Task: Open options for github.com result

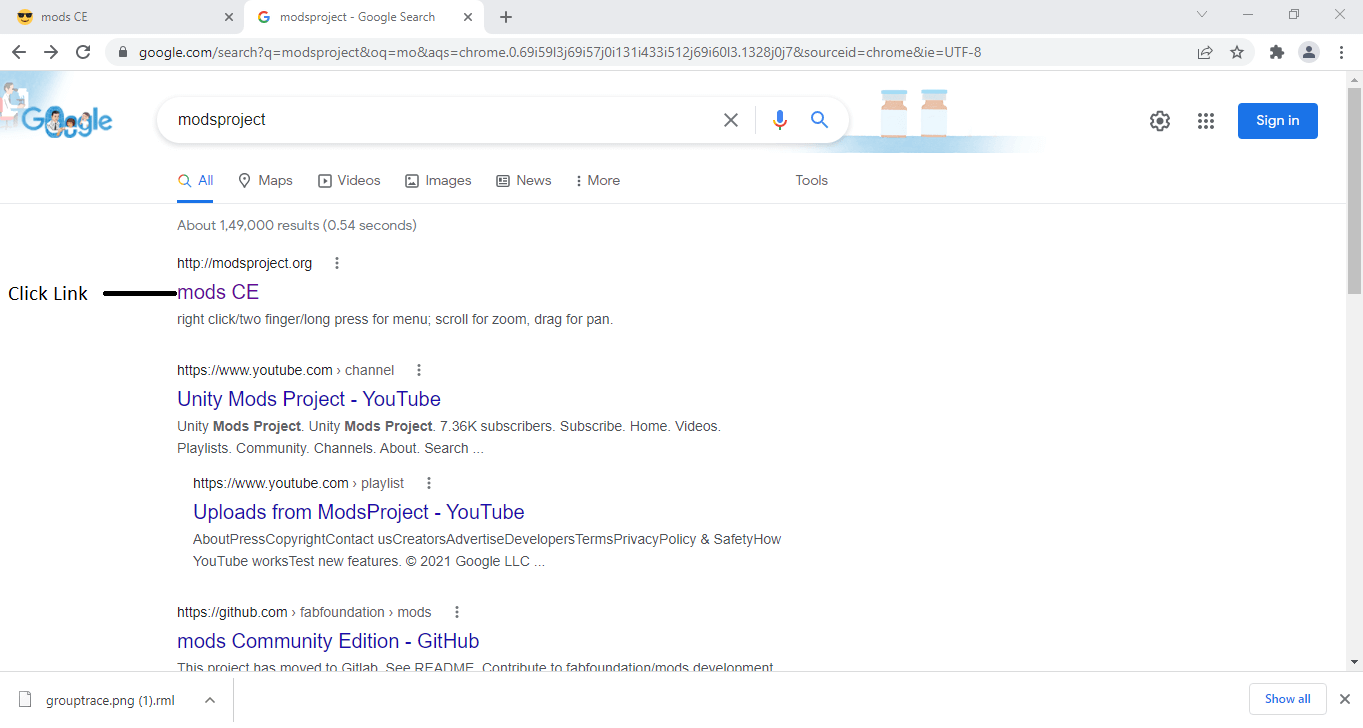Action: [457, 612]
